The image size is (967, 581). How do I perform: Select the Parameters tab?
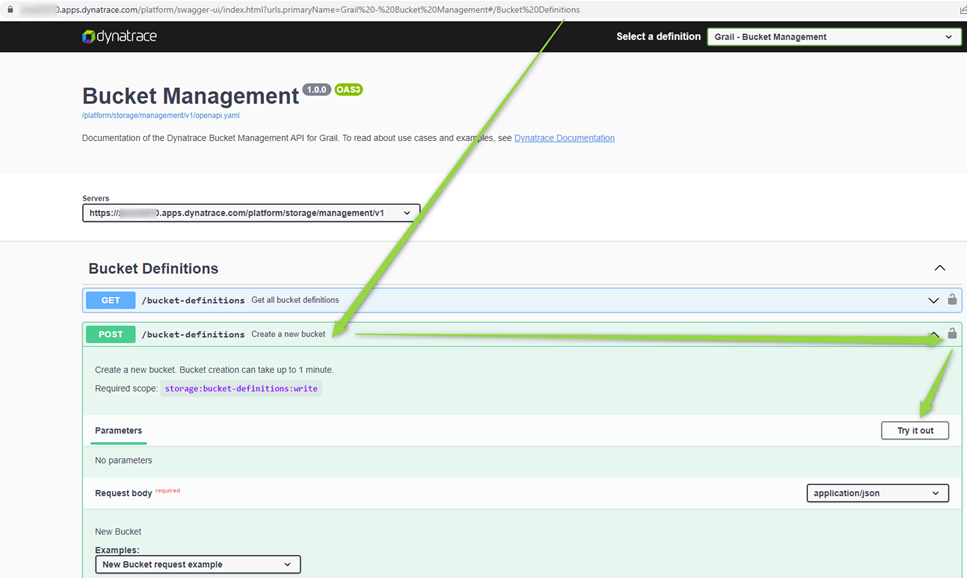coord(118,431)
